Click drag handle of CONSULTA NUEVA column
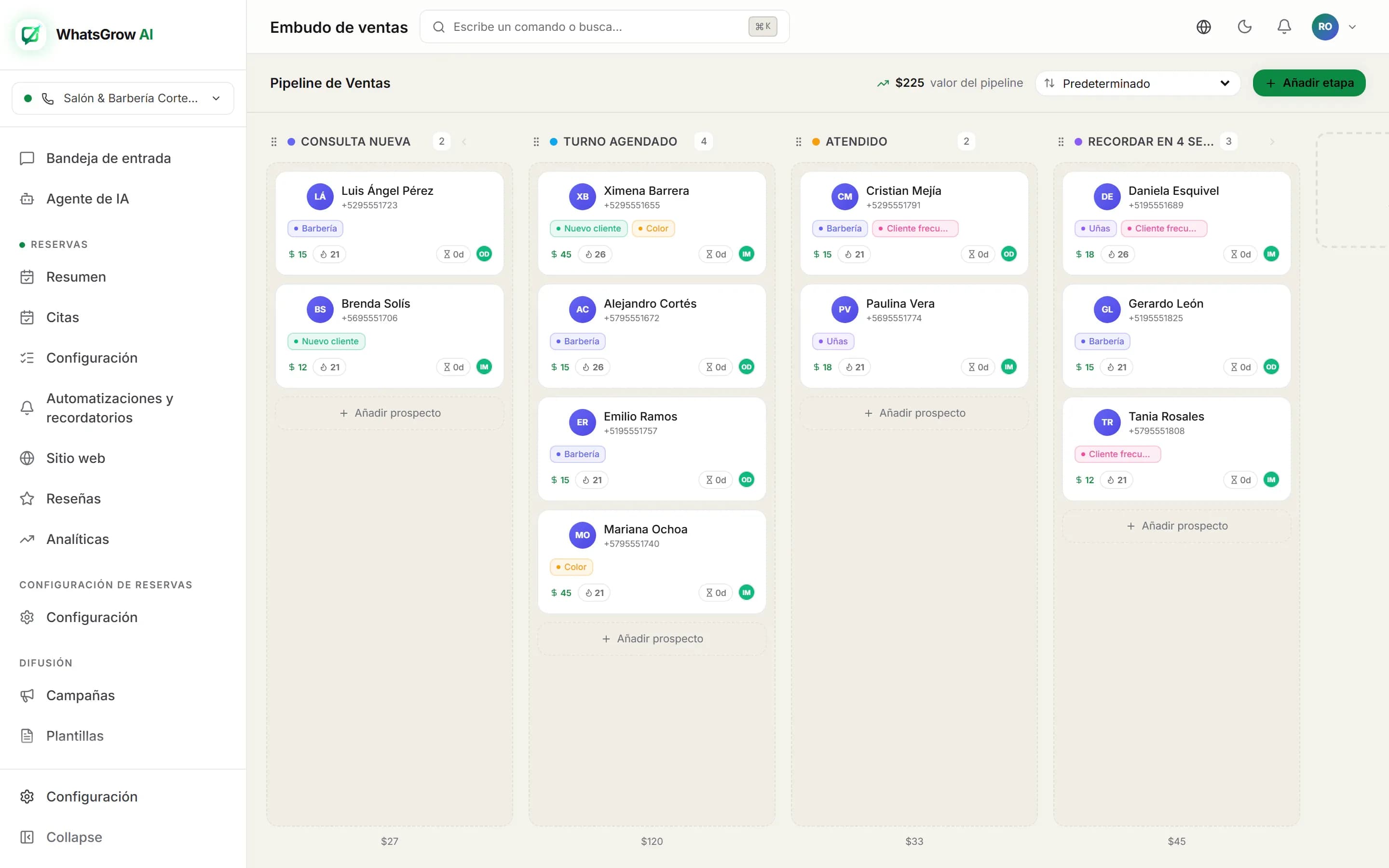 pos(274,142)
